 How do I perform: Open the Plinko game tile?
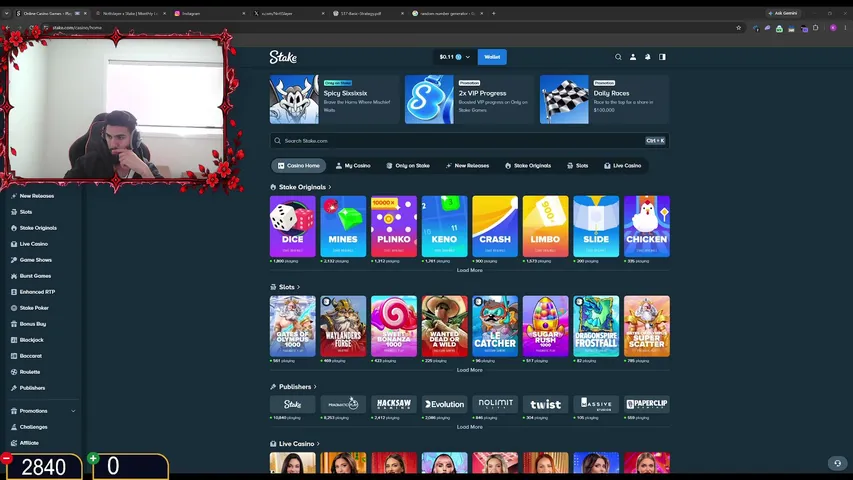pyautogui.click(x=394, y=226)
